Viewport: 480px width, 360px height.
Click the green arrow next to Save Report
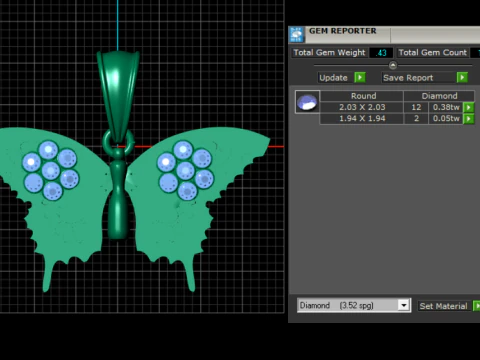click(x=462, y=78)
